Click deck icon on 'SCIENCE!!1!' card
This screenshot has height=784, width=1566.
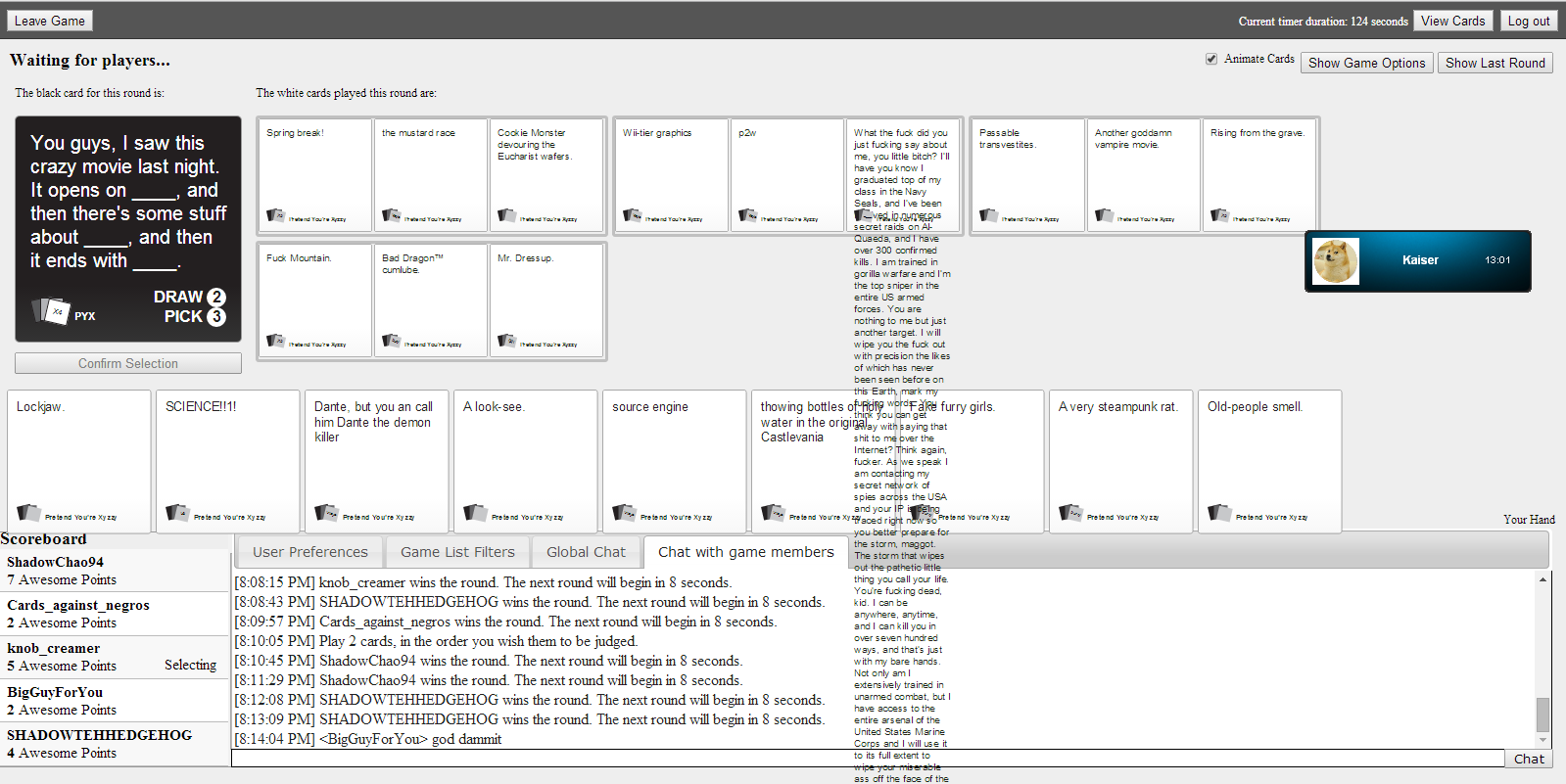[177, 513]
